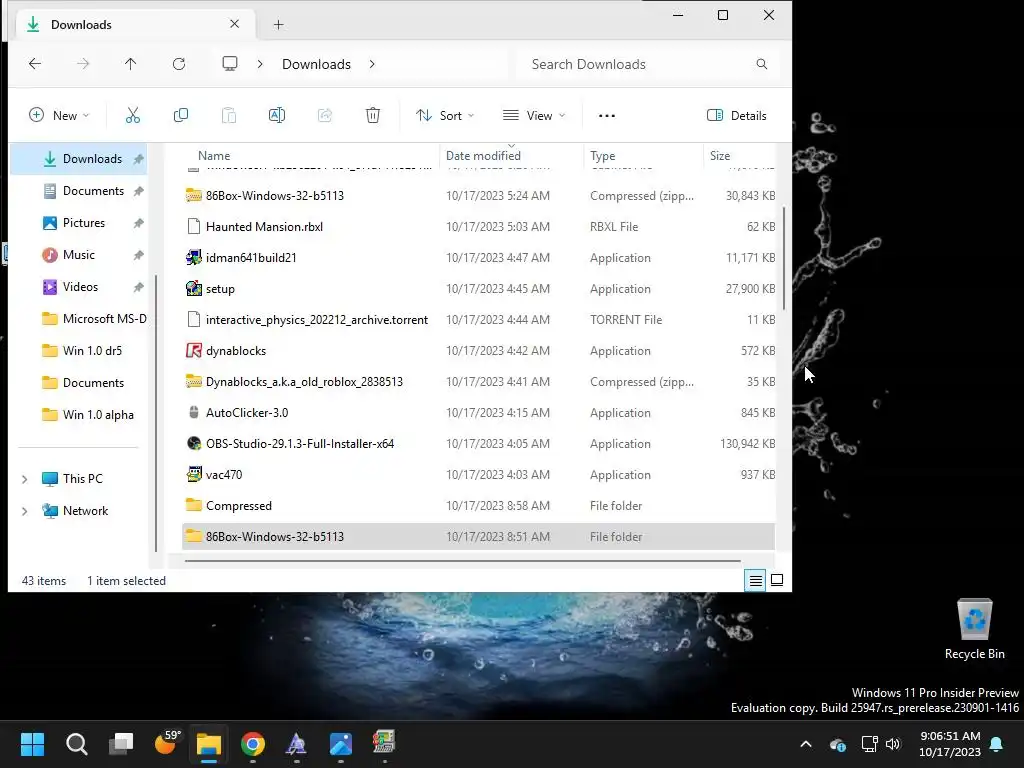Open the New dropdown menu
1024x768 pixels.
[59, 116]
